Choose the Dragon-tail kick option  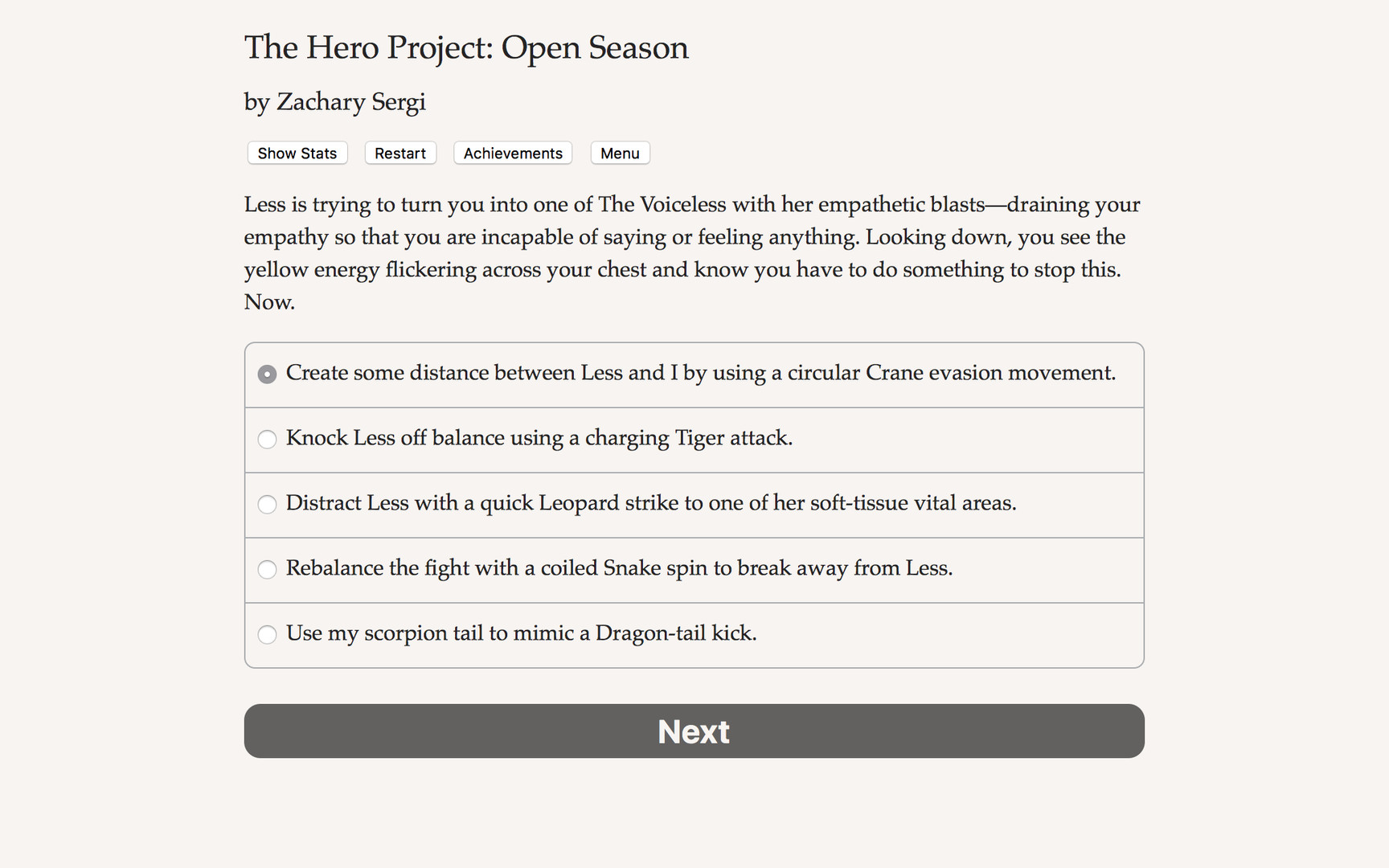[x=694, y=634]
